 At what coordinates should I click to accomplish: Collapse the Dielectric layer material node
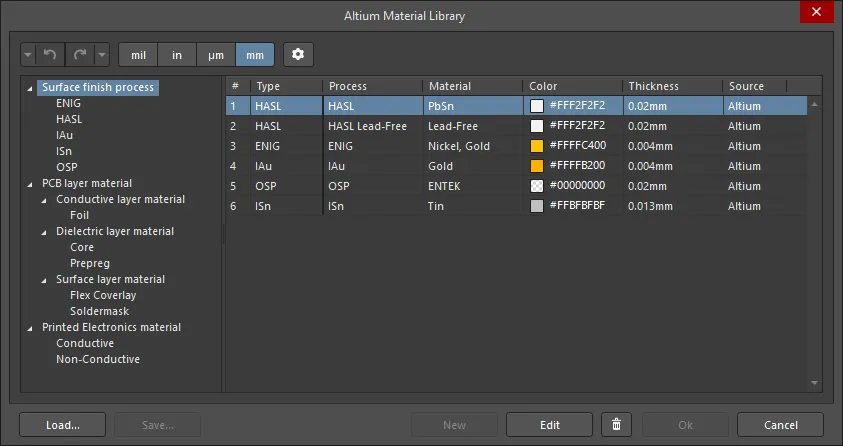pos(44,232)
